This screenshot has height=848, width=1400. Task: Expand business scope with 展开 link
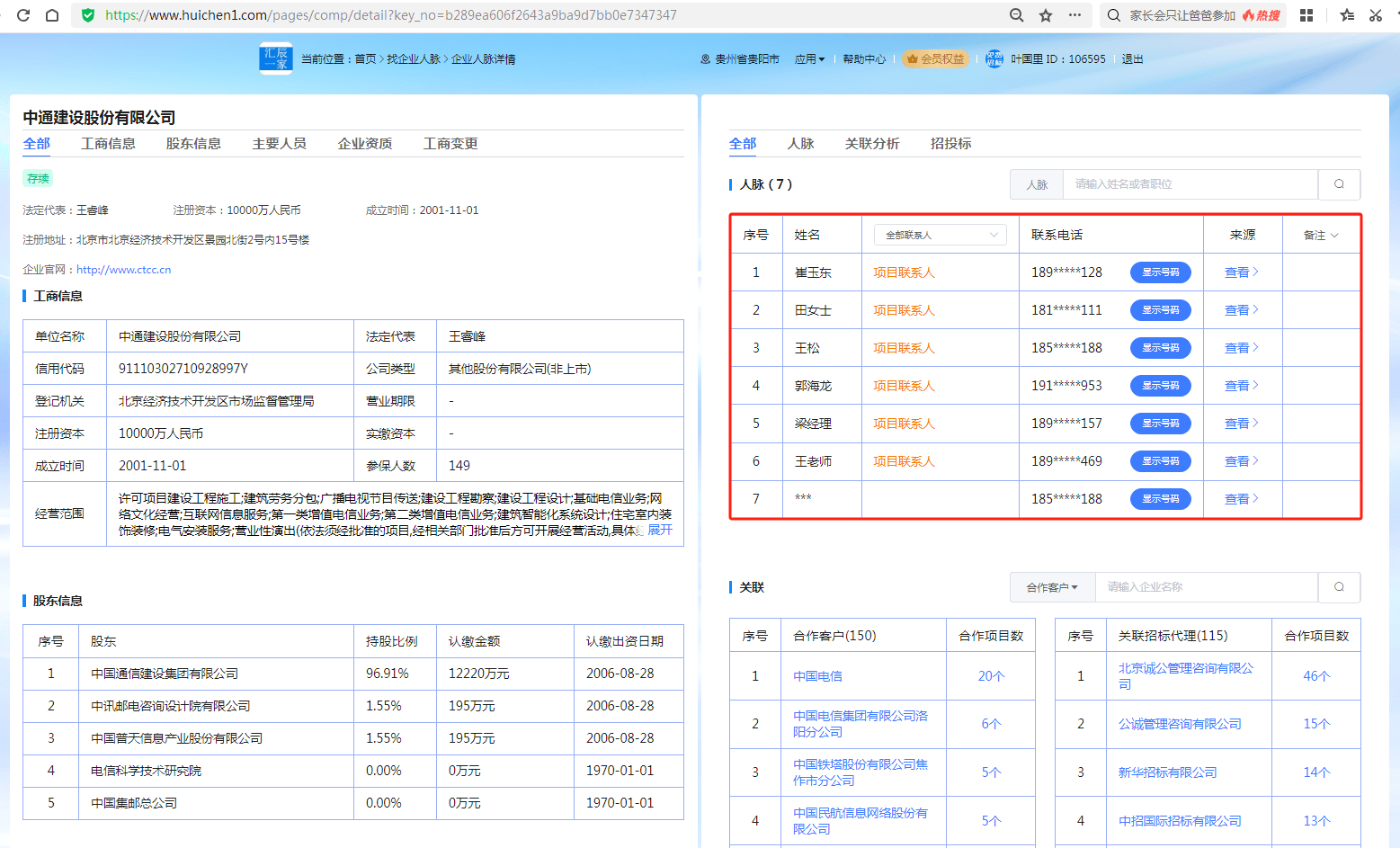pos(660,530)
